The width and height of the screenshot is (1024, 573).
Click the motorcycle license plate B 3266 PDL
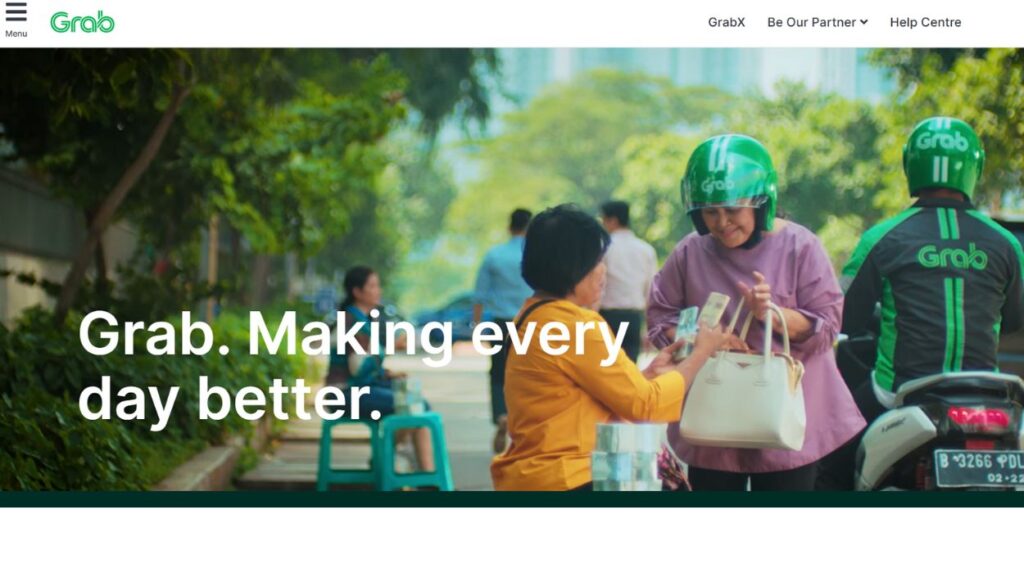(979, 468)
